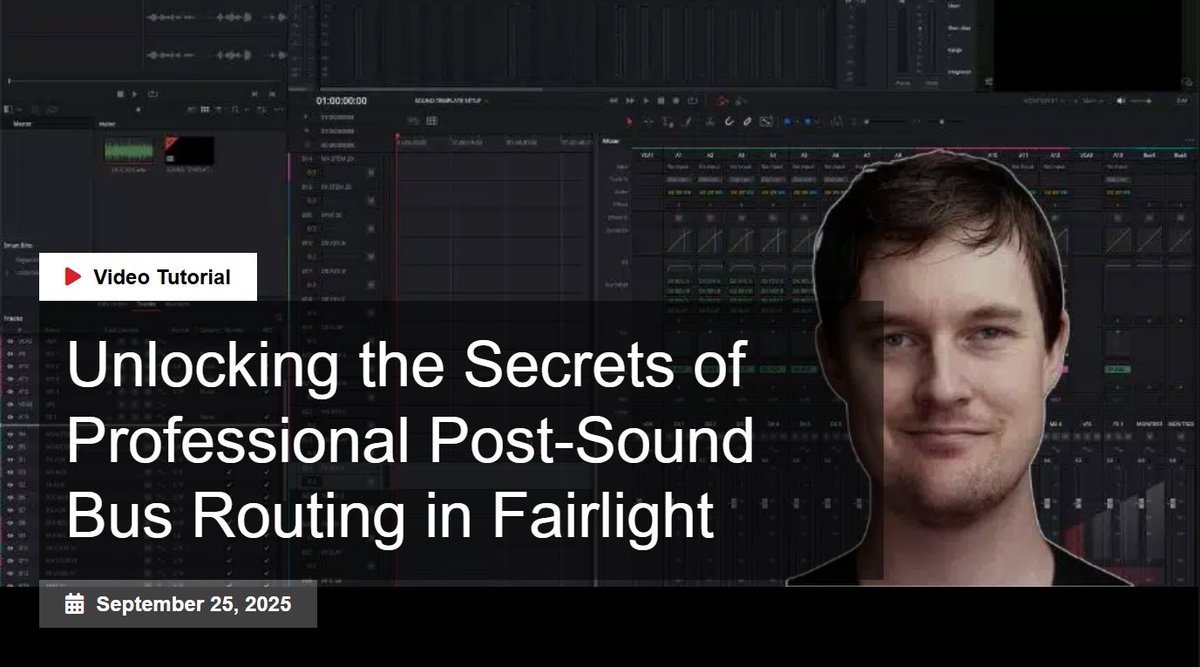Activate the pencil editing tool

(x=747, y=122)
